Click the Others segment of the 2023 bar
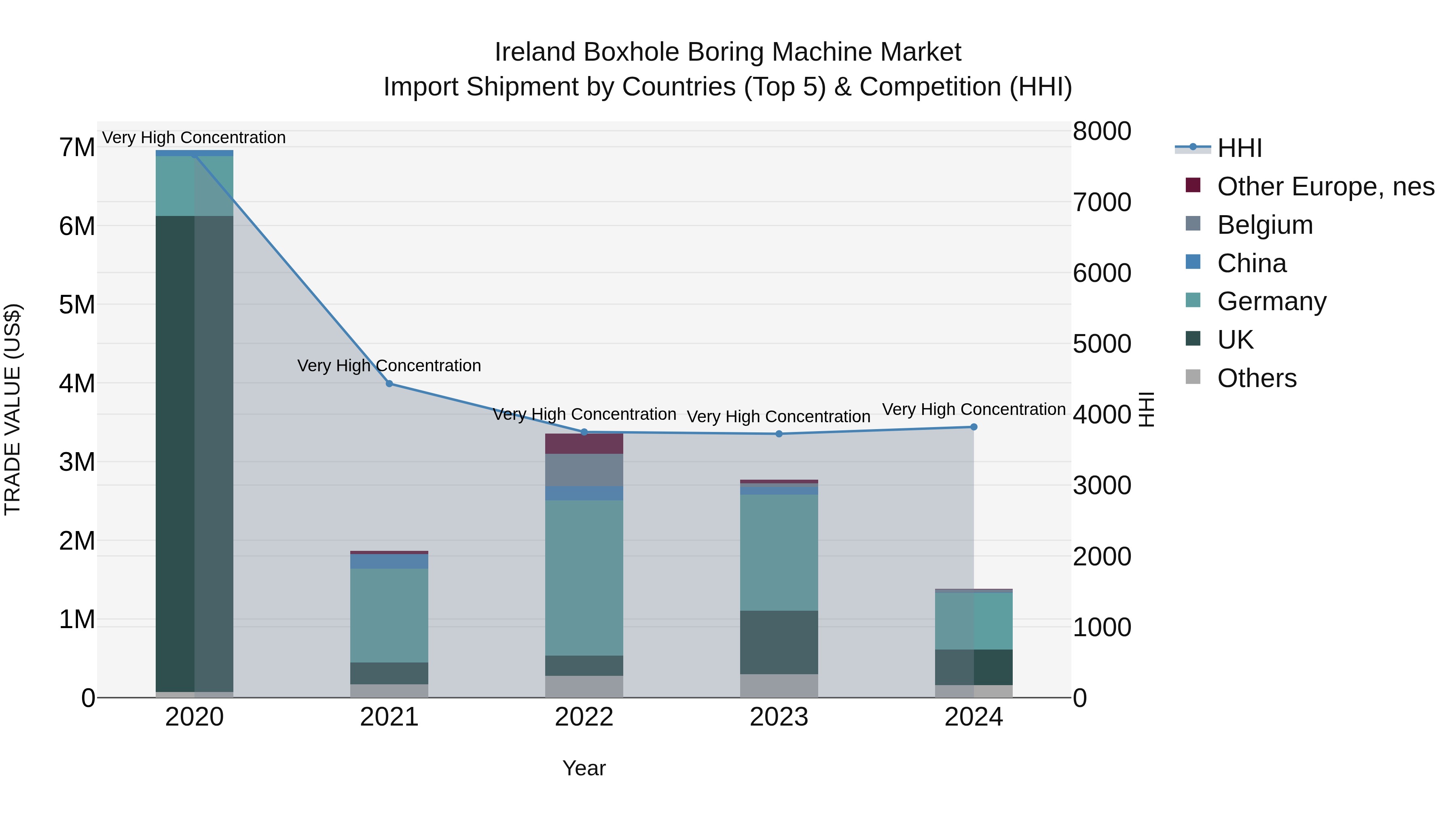This screenshot has width=1456, height=819. tap(779, 686)
